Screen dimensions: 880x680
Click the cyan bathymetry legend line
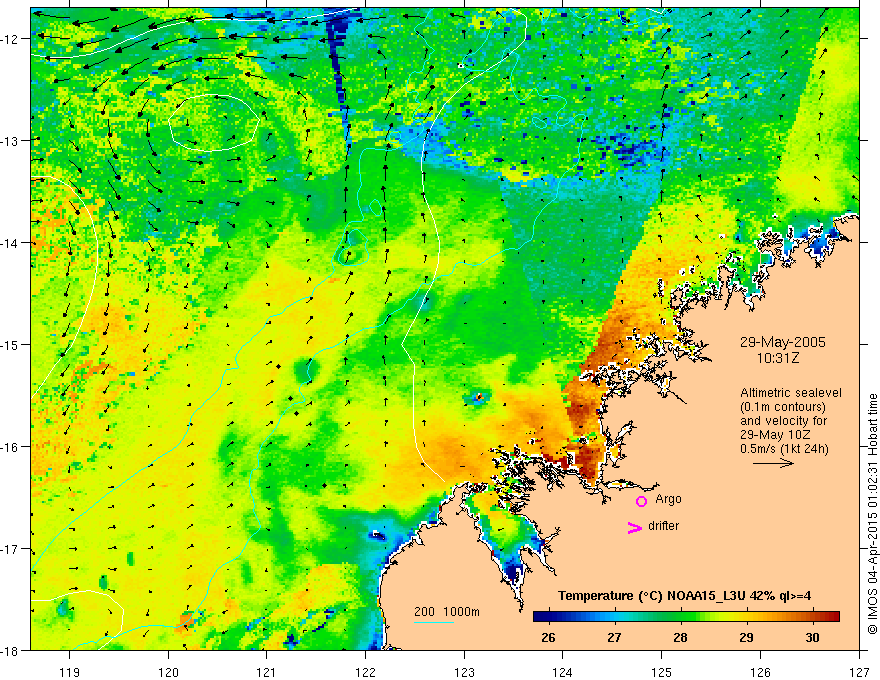434,622
